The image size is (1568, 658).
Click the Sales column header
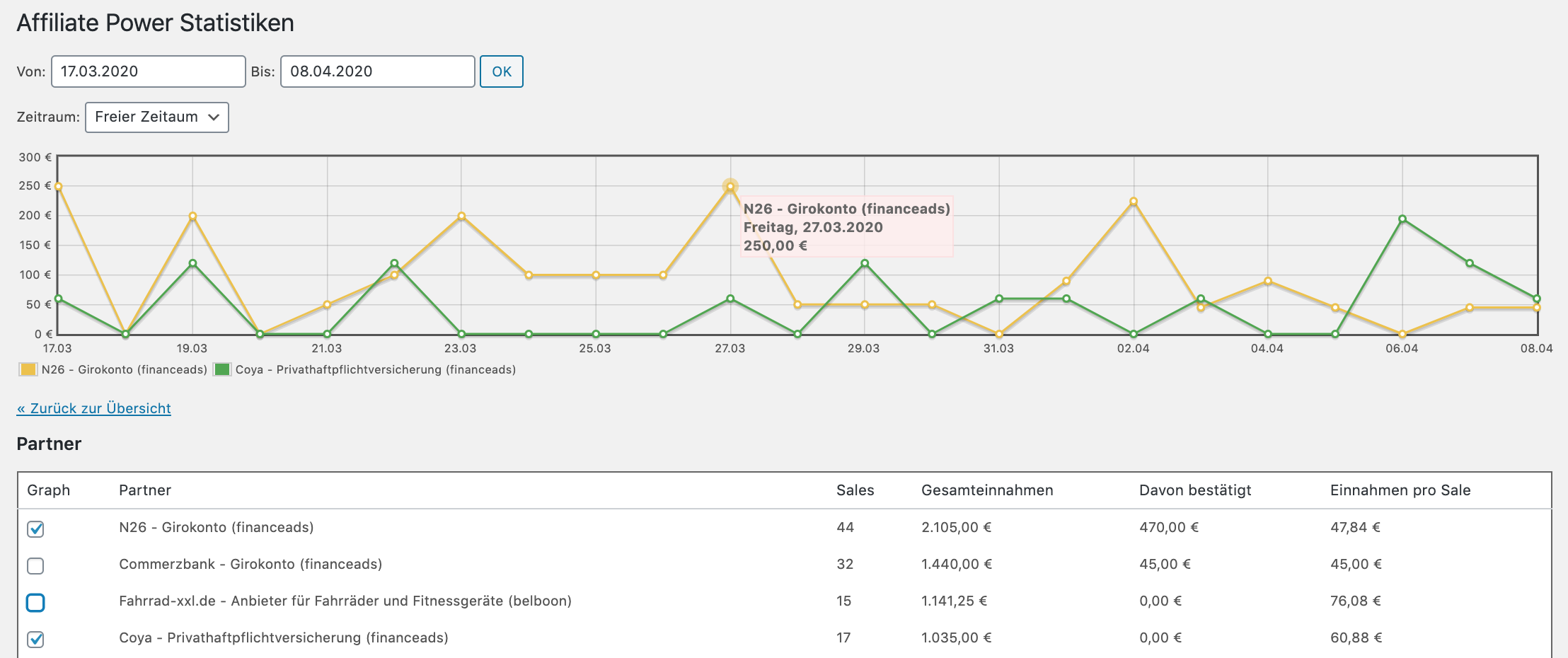point(855,490)
